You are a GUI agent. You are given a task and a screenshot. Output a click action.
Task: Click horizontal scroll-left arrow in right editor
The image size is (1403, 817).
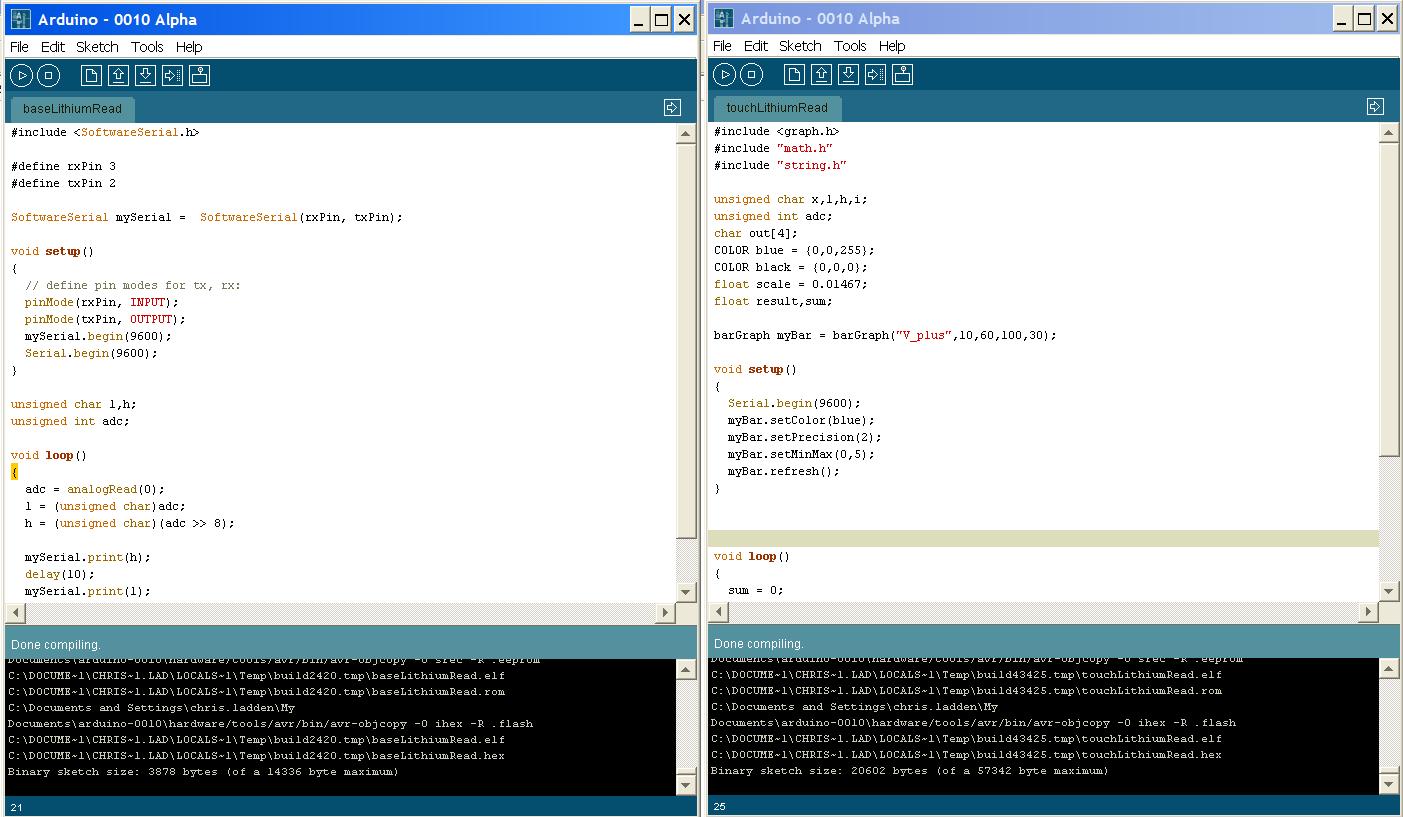coord(717,611)
